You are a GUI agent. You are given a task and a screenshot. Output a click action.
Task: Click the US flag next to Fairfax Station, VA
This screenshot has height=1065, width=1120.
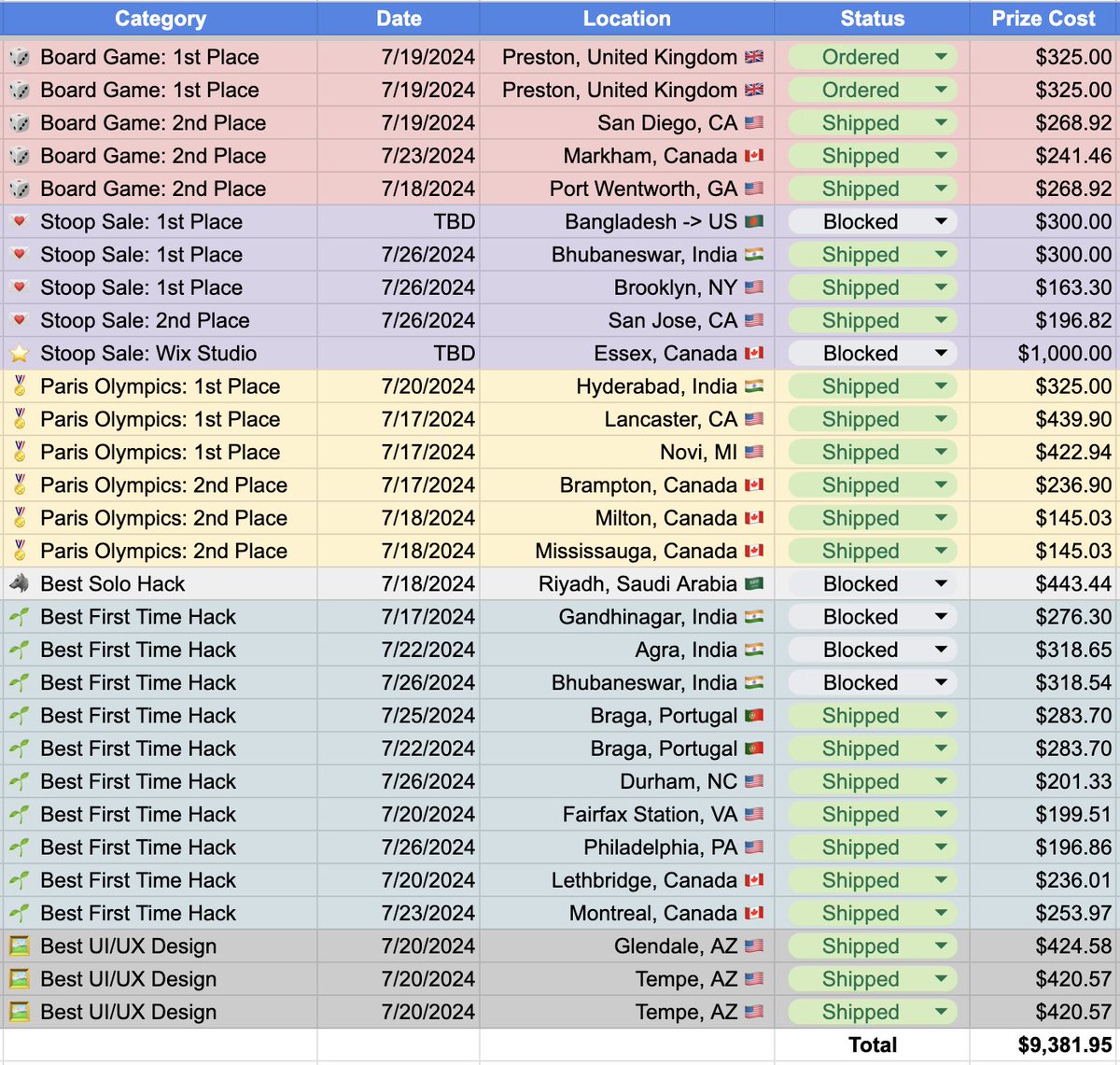coord(754,815)
